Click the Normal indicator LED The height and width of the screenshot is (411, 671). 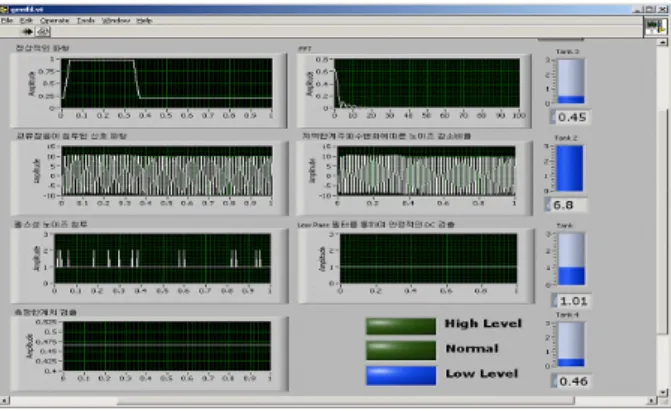click(x=401, y=351)
